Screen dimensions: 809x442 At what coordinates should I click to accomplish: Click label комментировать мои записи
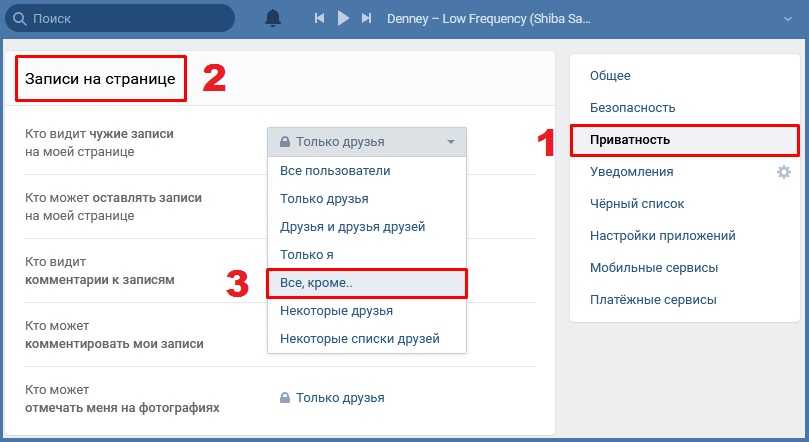114,344
